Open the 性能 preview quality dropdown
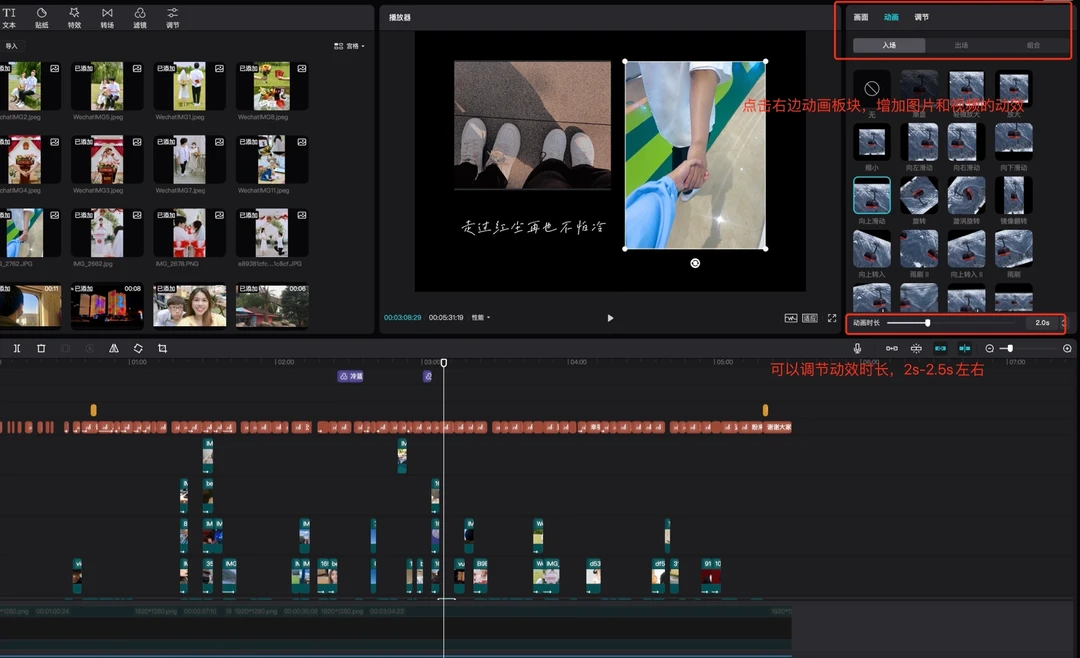1080x658 pixels. (x=481, y=318)
